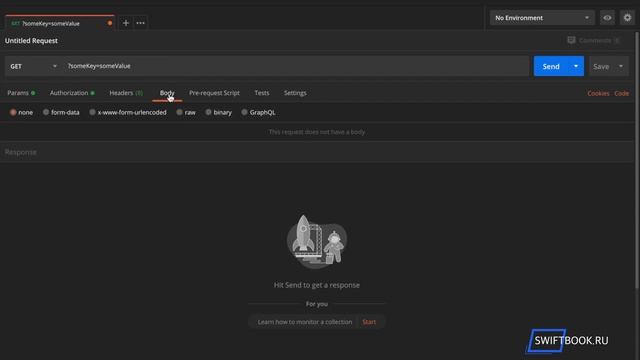Expand the Save button arrow options
640x360 pixels.
pyautogui.click(x=621, y=66)
